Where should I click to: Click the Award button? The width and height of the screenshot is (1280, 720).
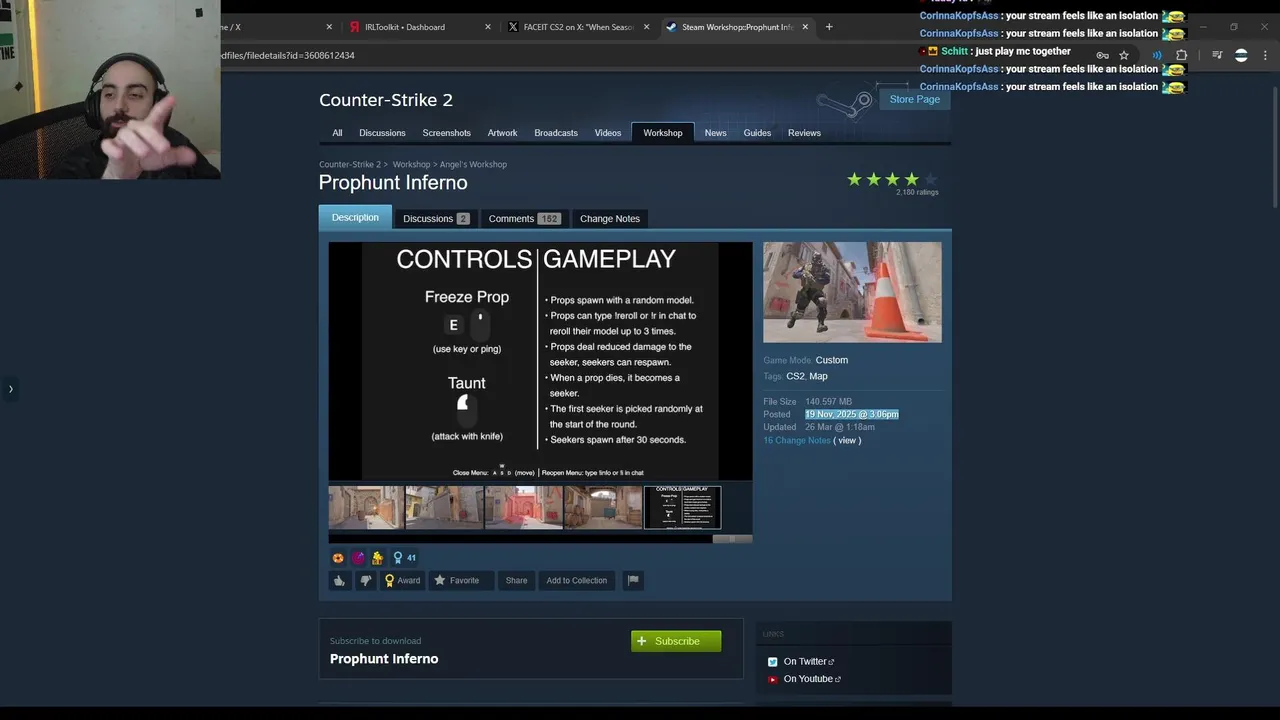click(403, 580)
